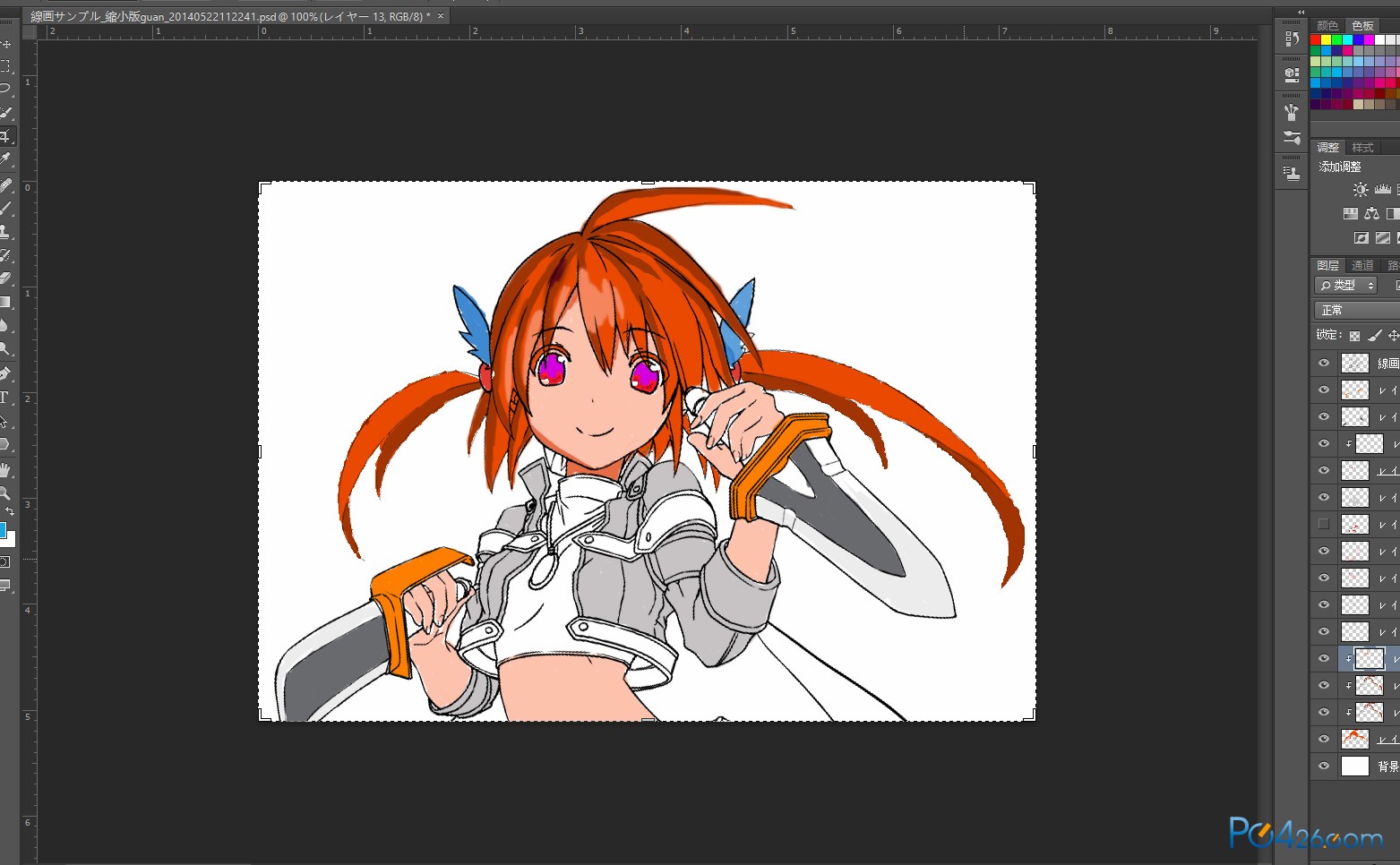This screenshot has width=1400, height=865.
Task: Select the Hand tool
Action: click(x=4, y=469)
